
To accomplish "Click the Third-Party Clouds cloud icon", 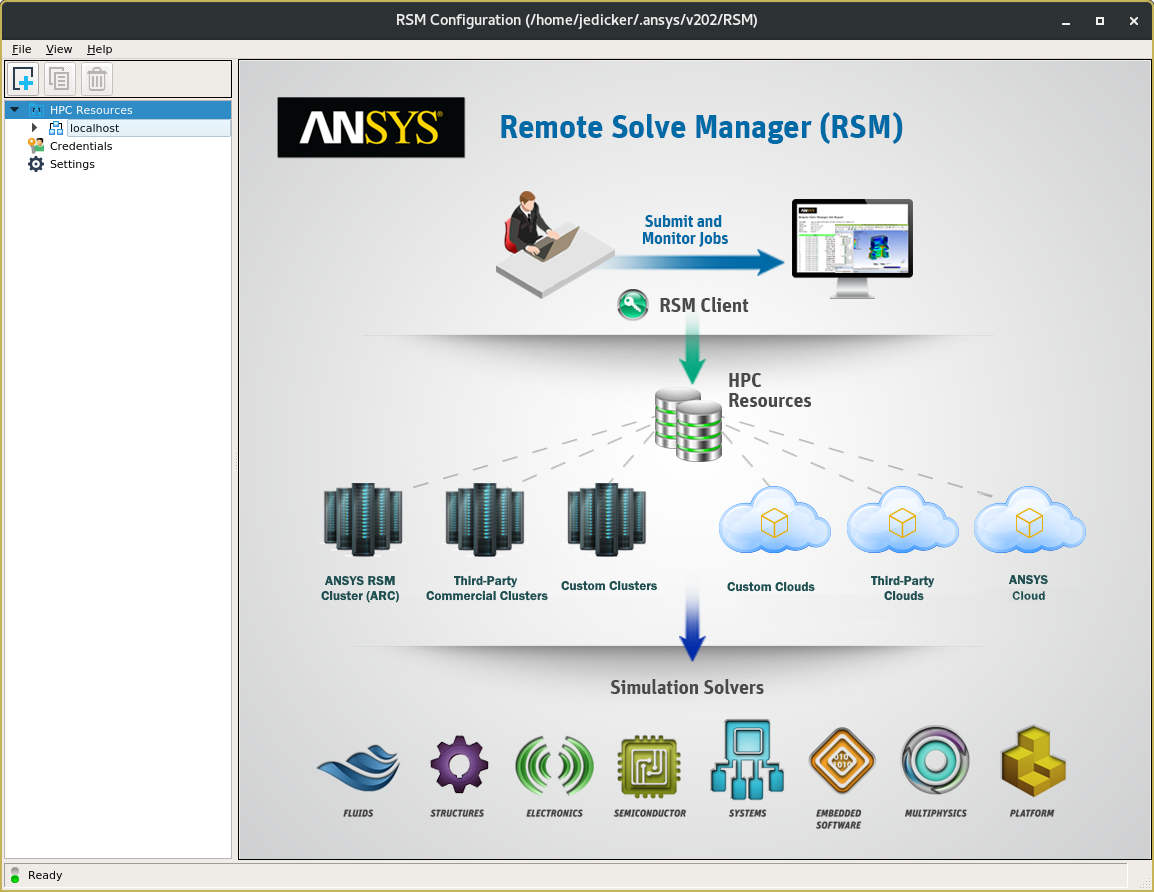I will pyautogui.click(x=902, y=521).
